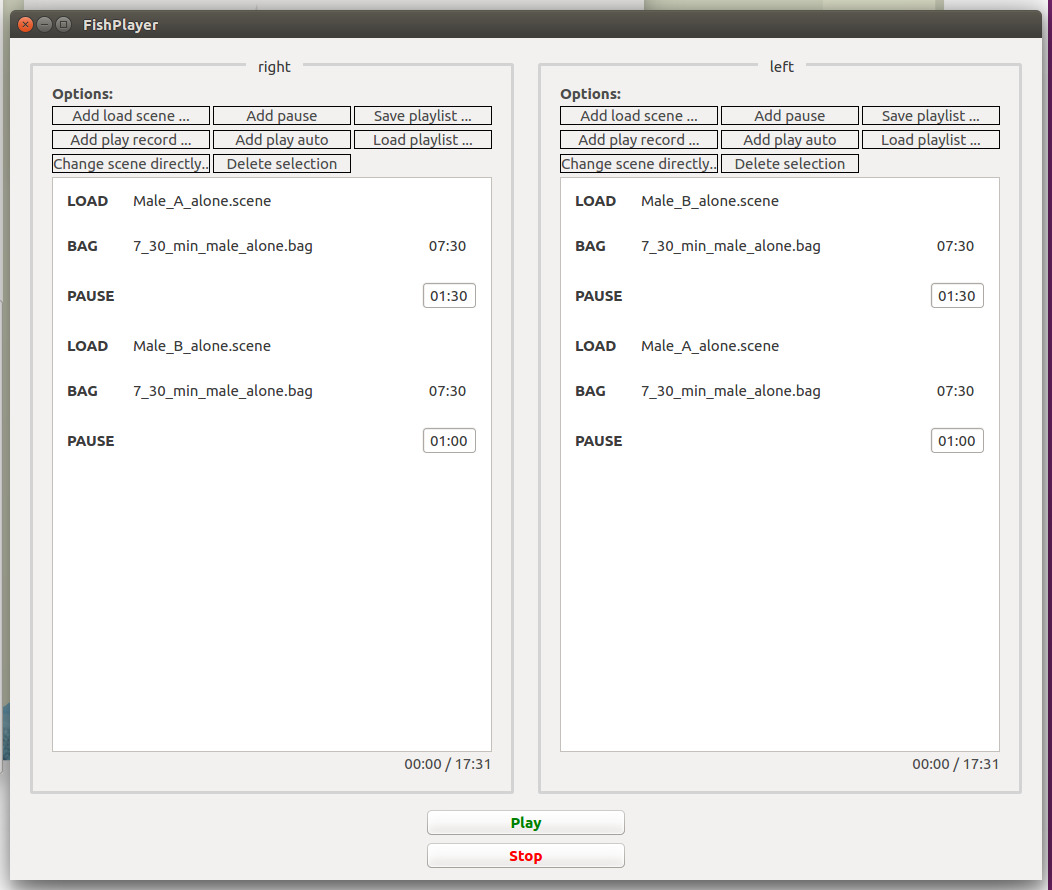The height and width of the screenshot is (890, 1052).
Task: Click Add pause in right panel
Action: coord(282,115)
